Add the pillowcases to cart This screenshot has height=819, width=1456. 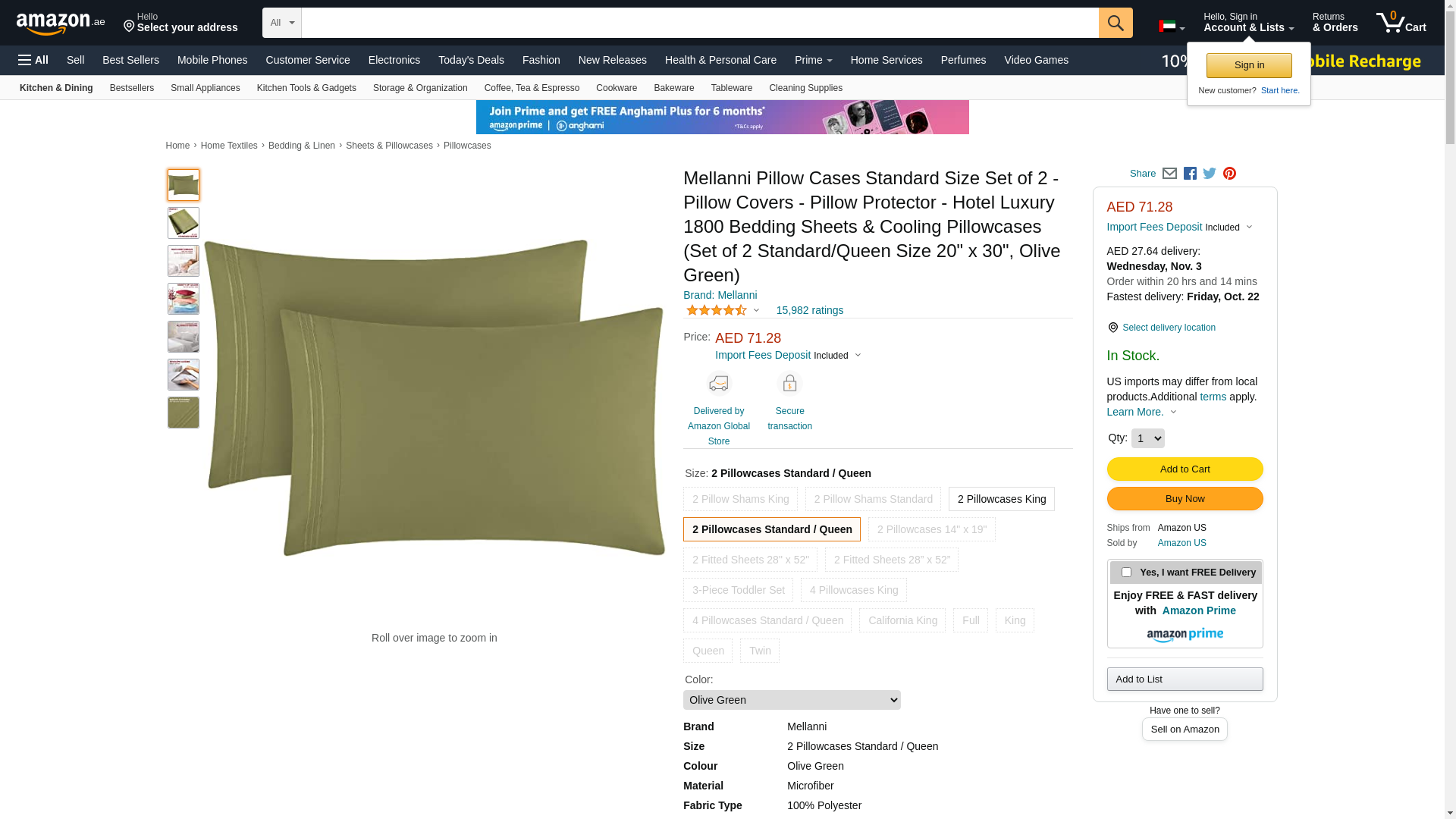click(1185, 469)
